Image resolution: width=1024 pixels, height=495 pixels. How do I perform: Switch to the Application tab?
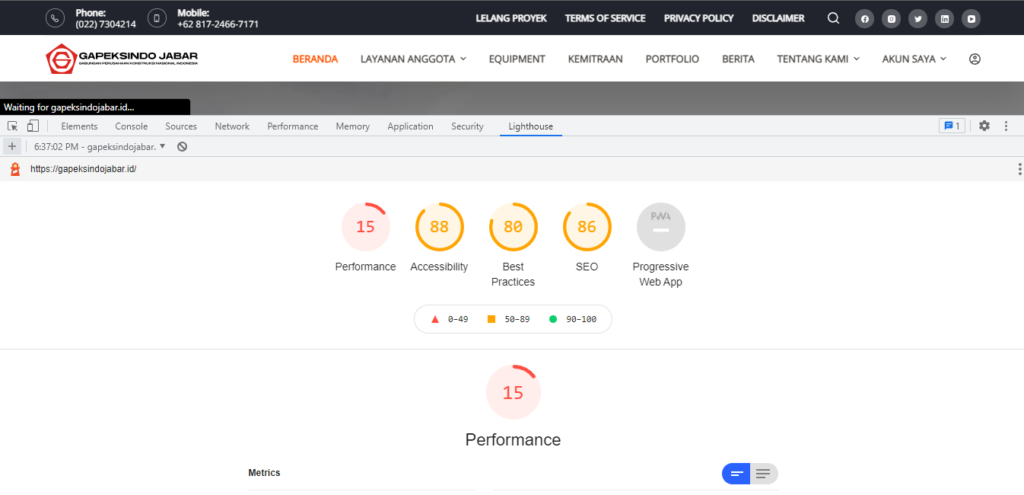coord(410,127)
